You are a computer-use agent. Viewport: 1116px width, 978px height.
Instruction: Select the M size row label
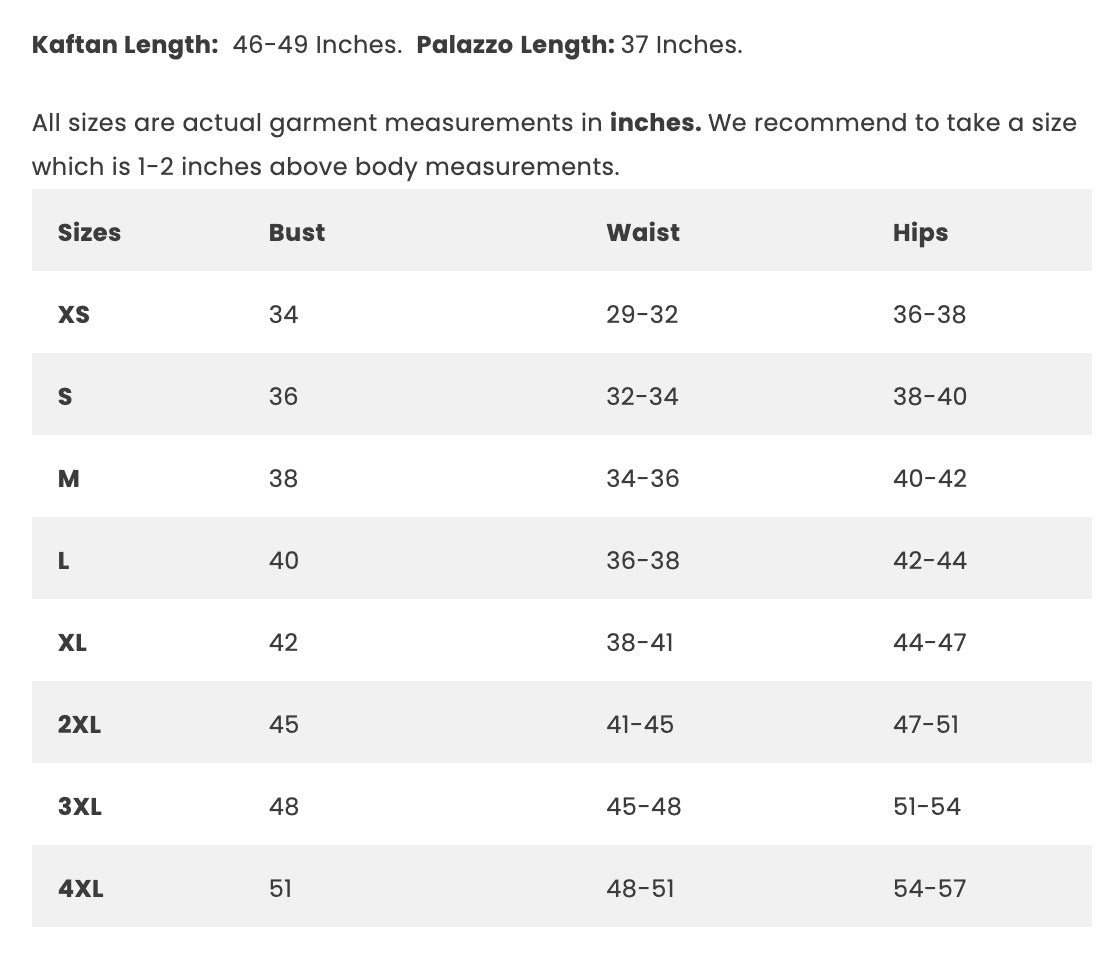coord(69,478)
